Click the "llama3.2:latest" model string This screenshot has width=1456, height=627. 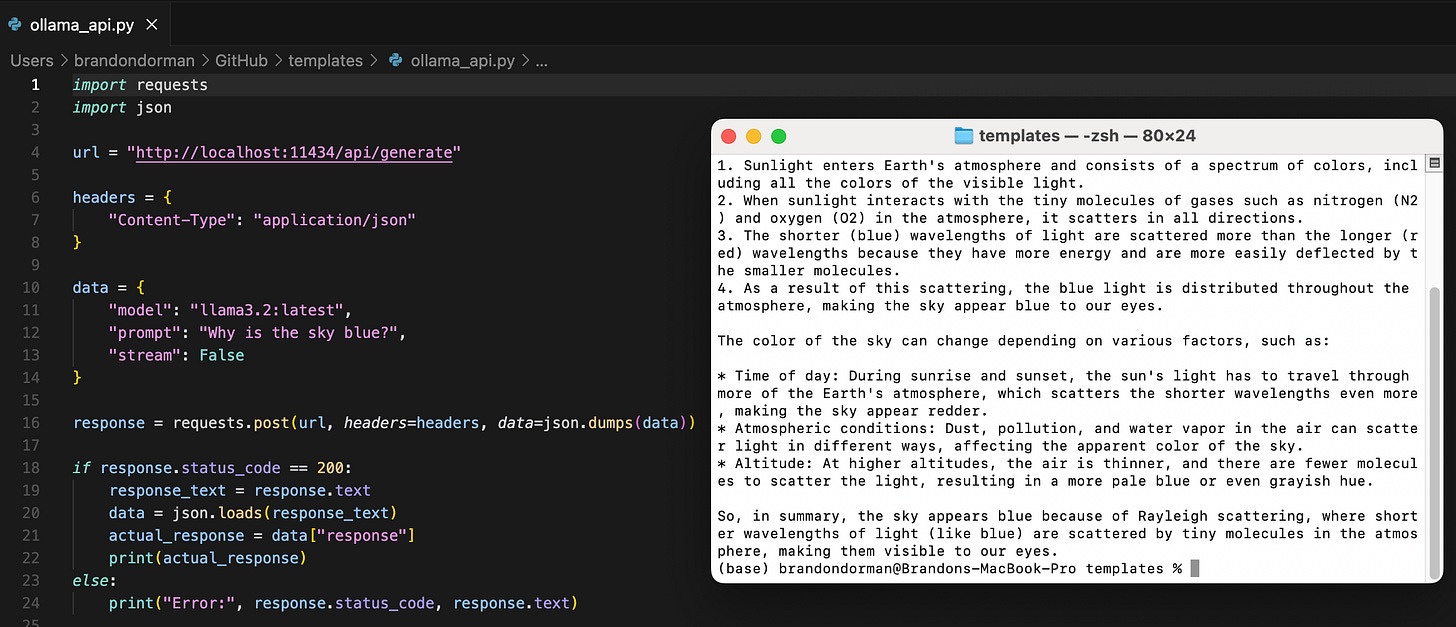[266, 310]
